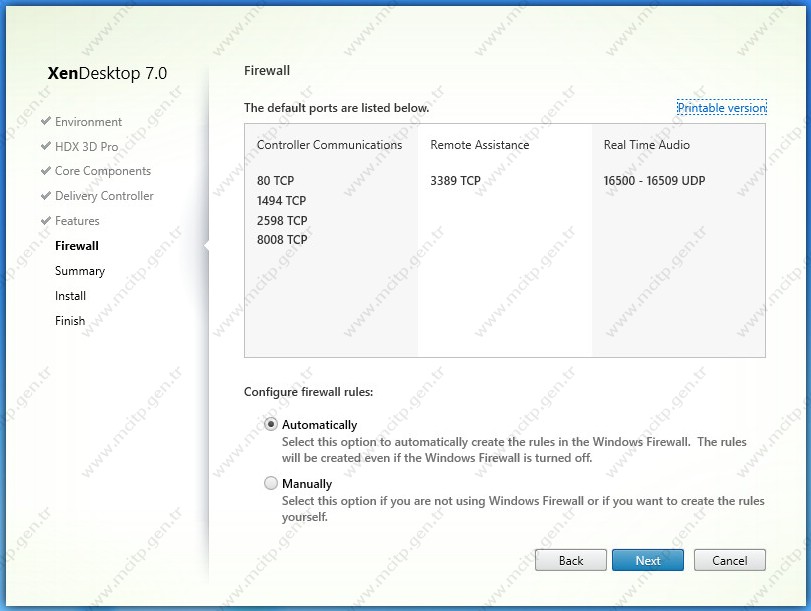This screenshot has width=811, height=611.
Task: Click the 3389 TCP port entry
Action: pos(455,181)
